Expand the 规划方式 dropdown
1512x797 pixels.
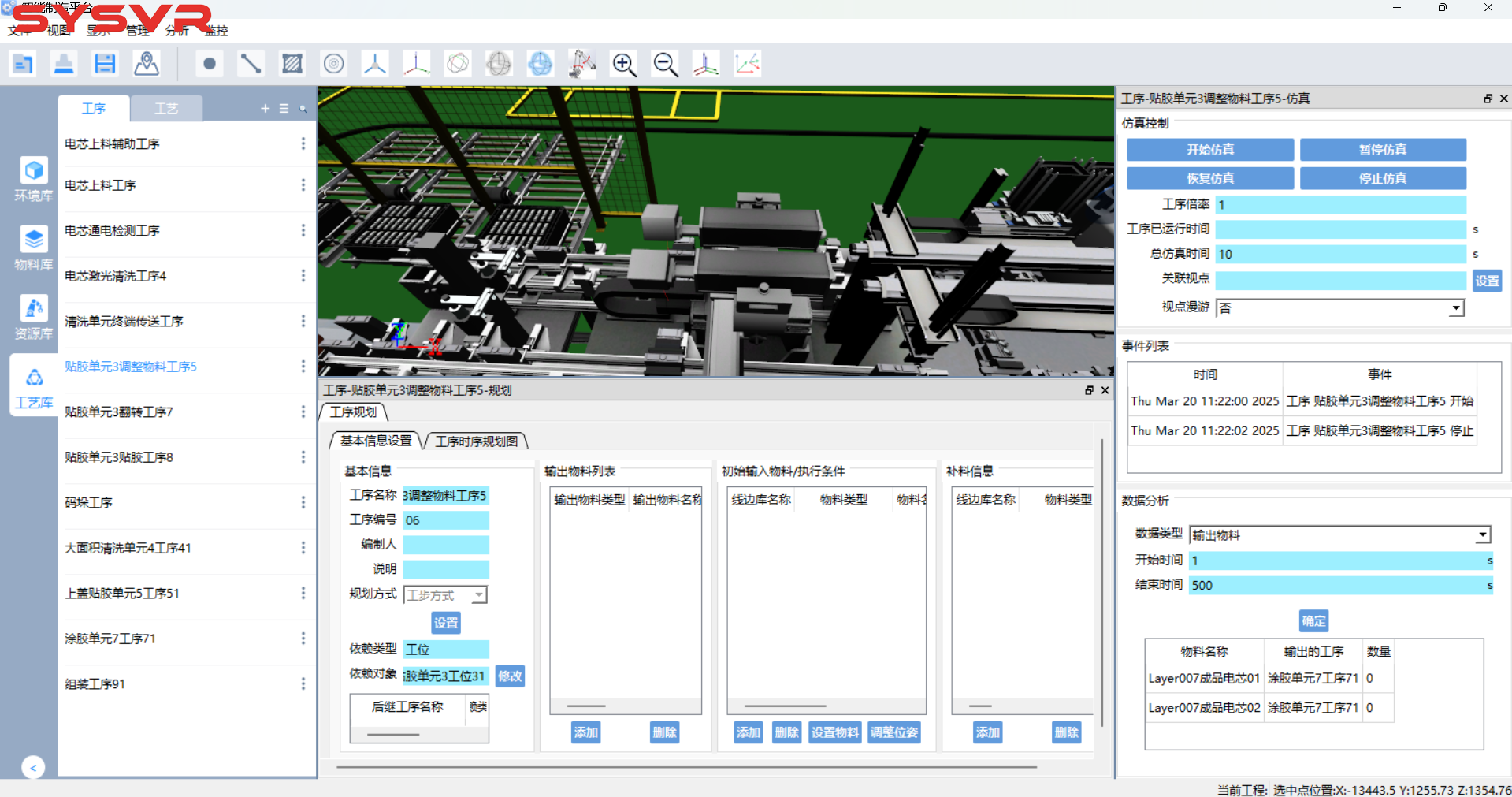click(x=479, y=595)
